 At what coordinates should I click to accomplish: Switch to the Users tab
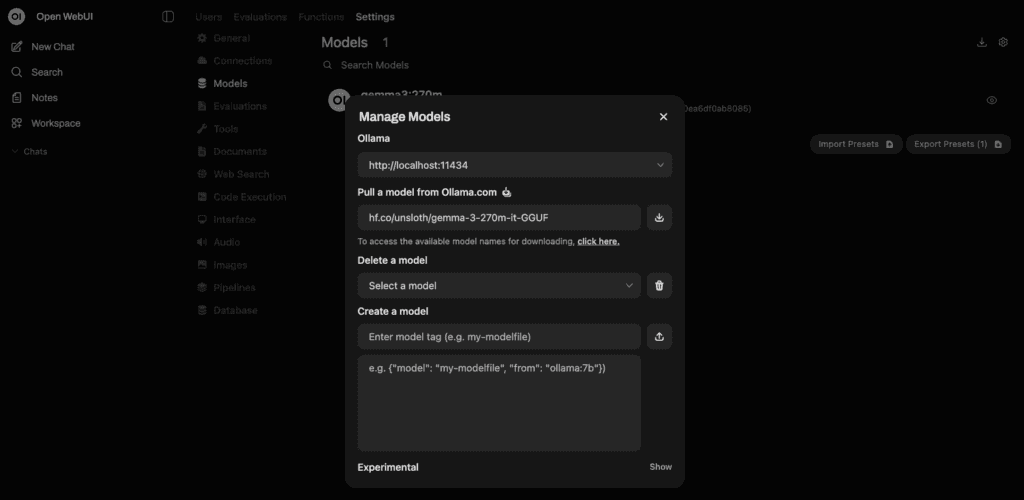point(208,17)
